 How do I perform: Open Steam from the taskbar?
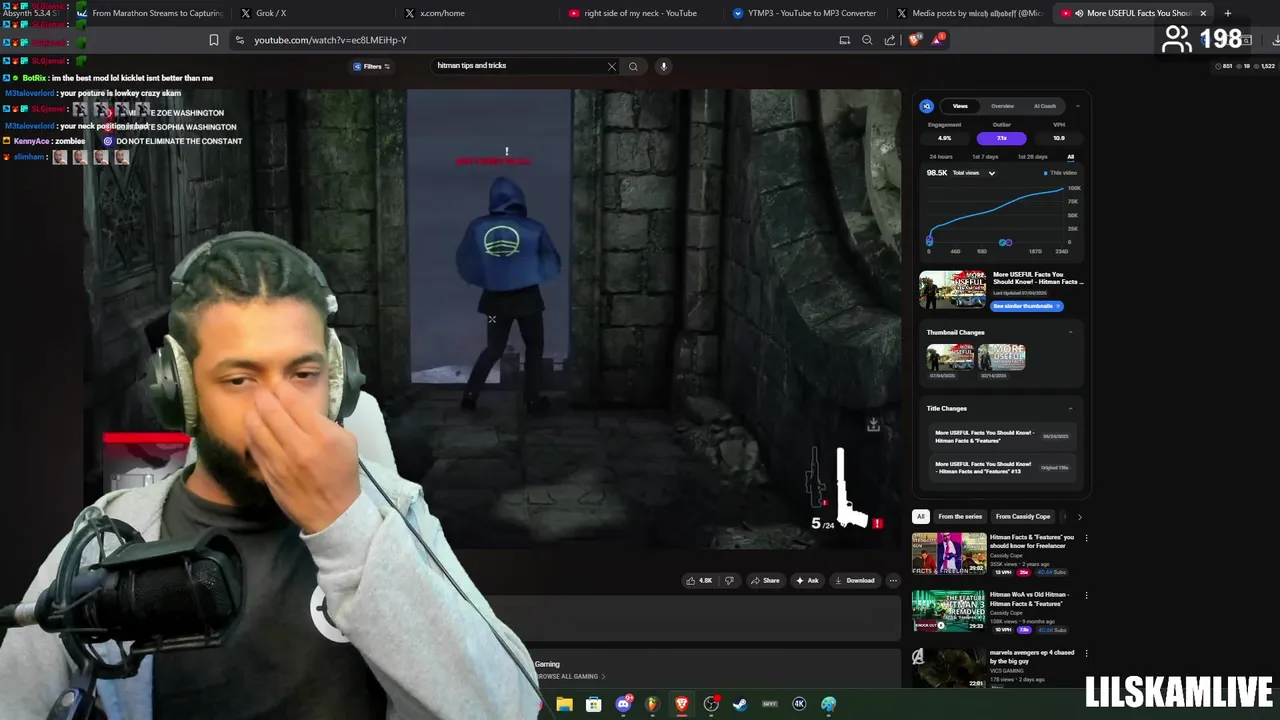[x=740, y=704]
